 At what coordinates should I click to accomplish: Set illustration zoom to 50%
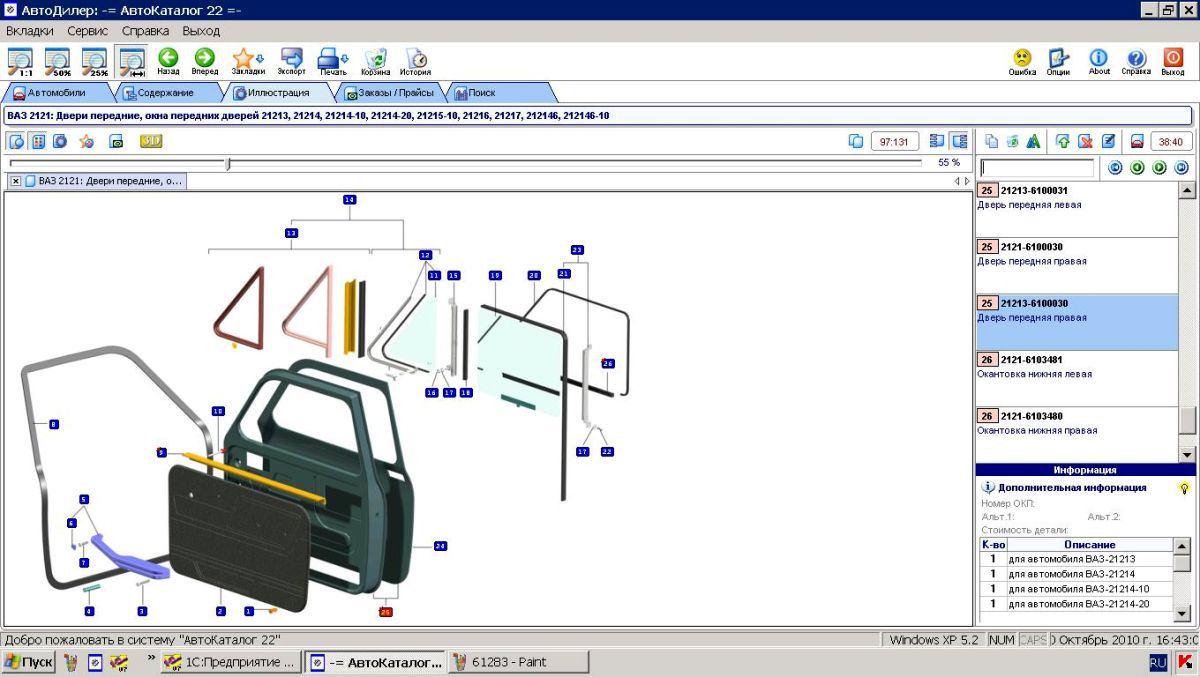click(x=57, y=62)
